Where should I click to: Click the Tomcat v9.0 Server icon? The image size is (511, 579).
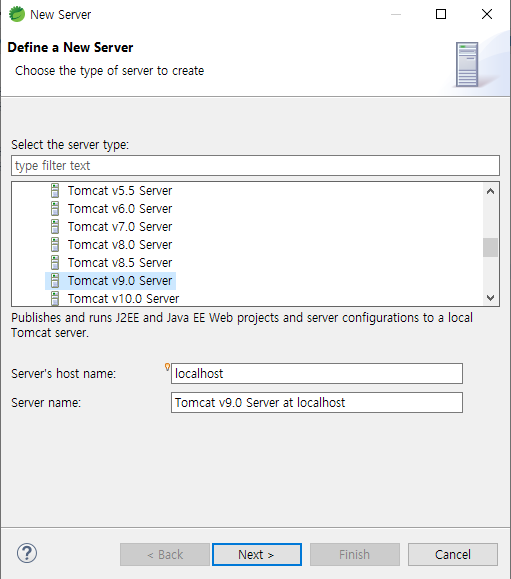55,281
